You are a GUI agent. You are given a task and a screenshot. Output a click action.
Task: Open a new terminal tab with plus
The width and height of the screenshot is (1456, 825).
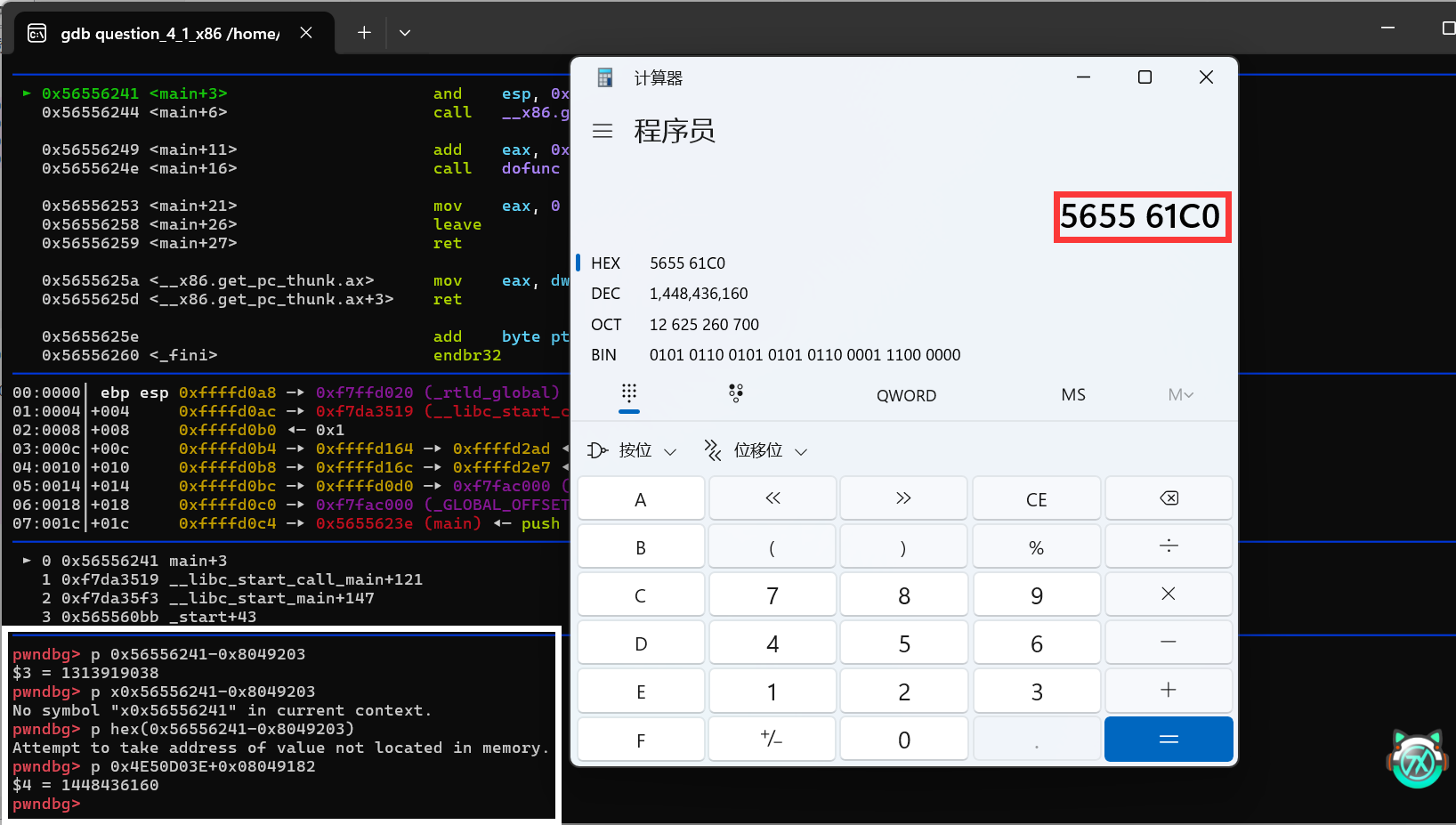tap(364, 33)
